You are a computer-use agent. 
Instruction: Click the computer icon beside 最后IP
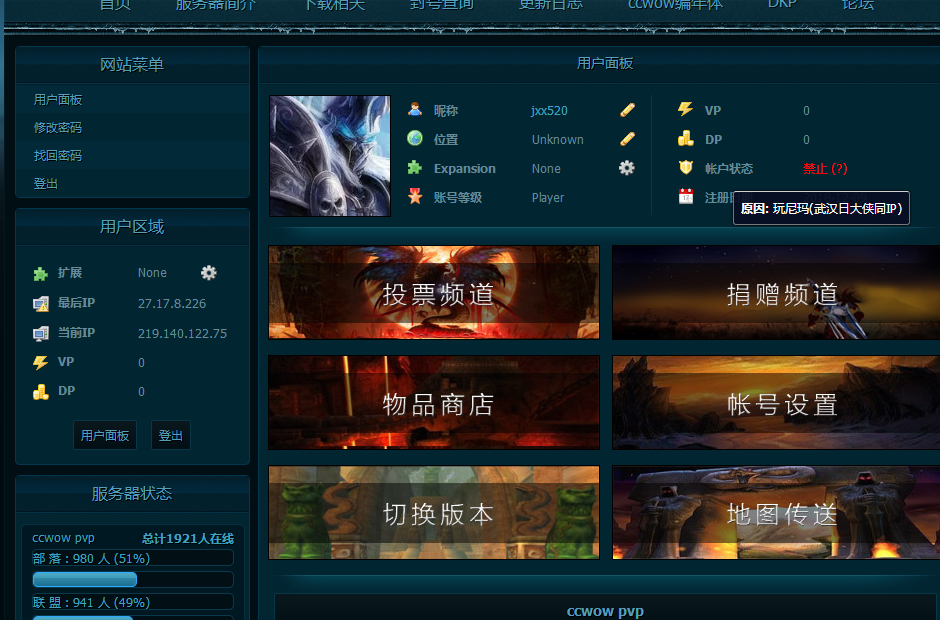40,303
